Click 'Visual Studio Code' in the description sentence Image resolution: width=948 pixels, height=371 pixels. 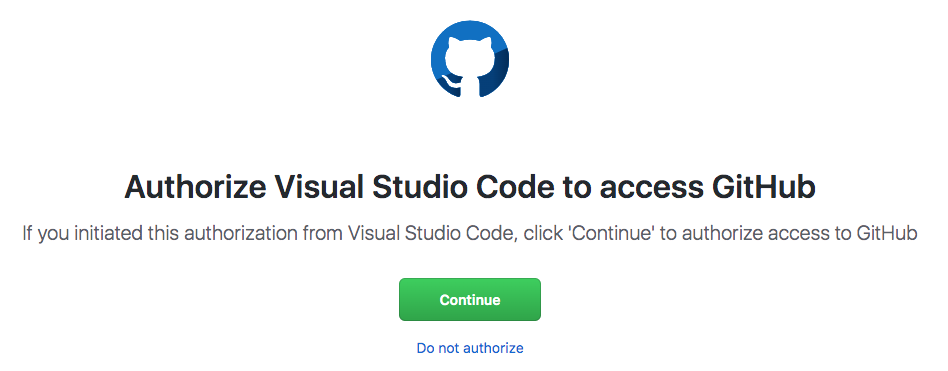(432, 233)
